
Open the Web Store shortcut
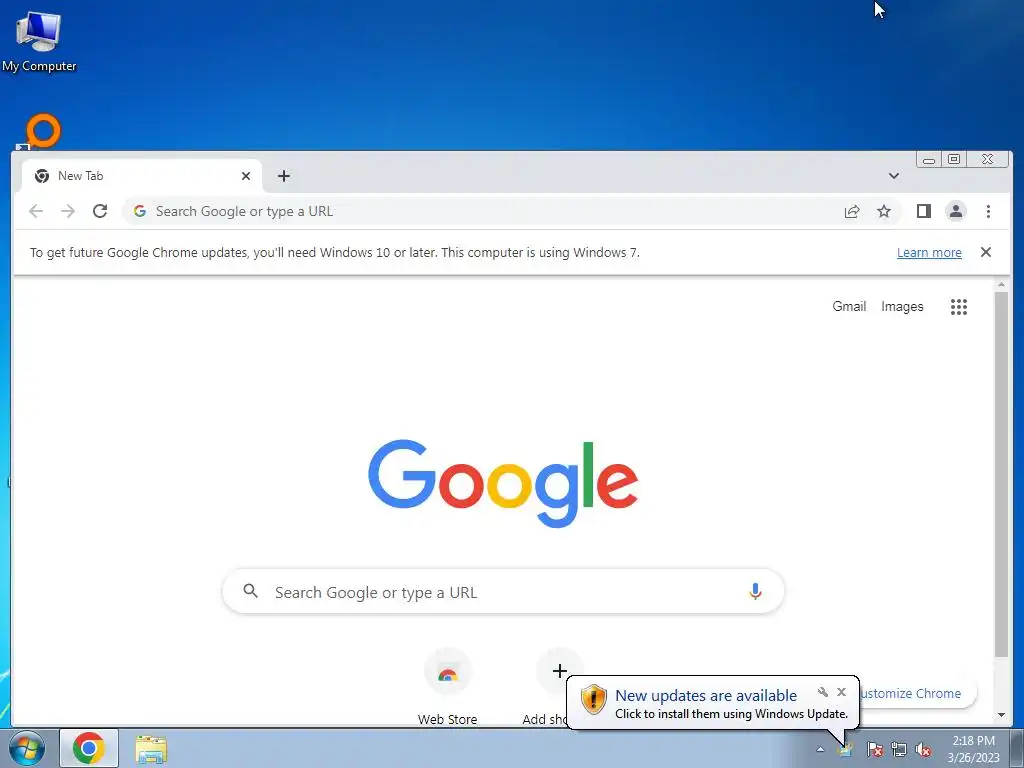[x=447, y=687]
